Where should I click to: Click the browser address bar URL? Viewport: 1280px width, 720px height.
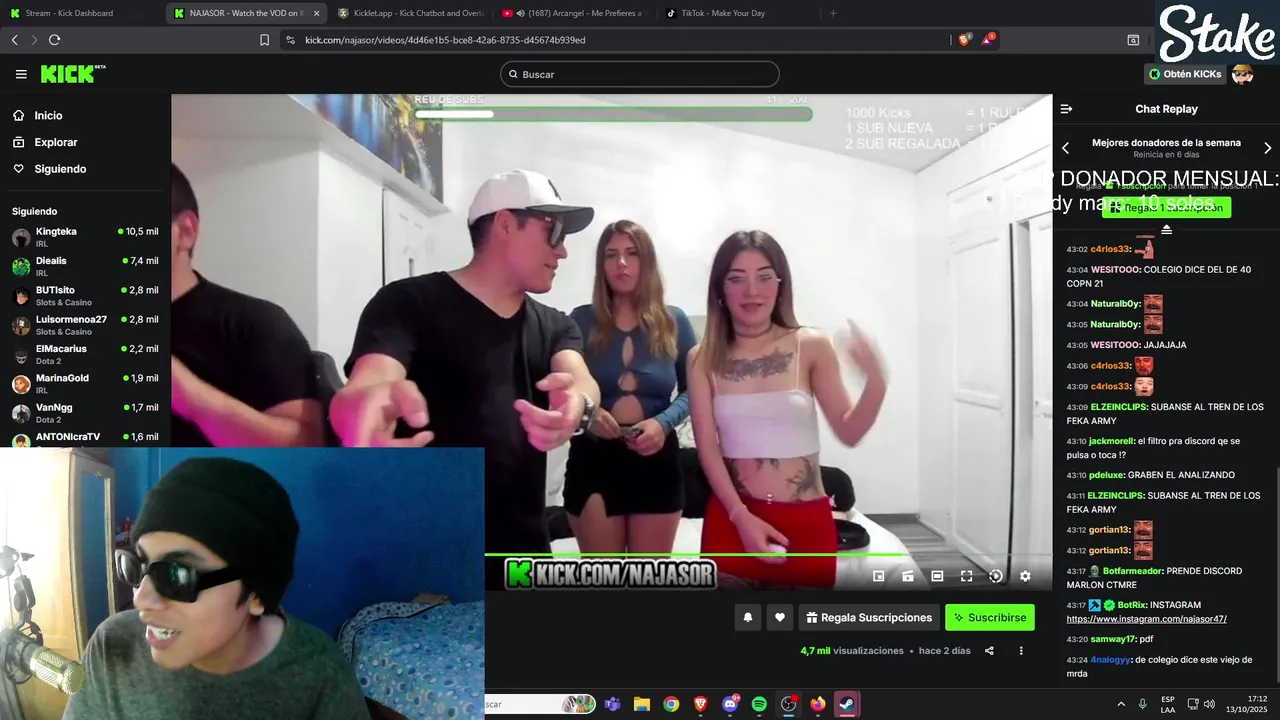(x=445, y=40)
